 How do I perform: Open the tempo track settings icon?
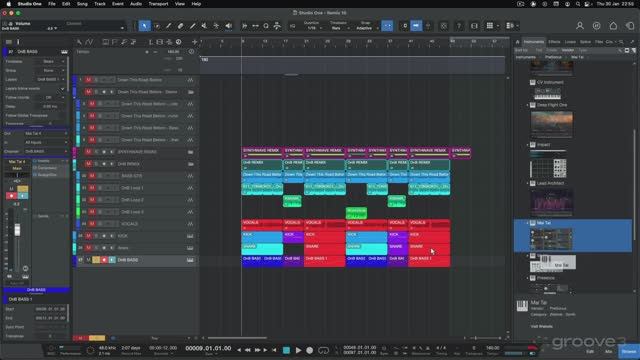[191, 51]
